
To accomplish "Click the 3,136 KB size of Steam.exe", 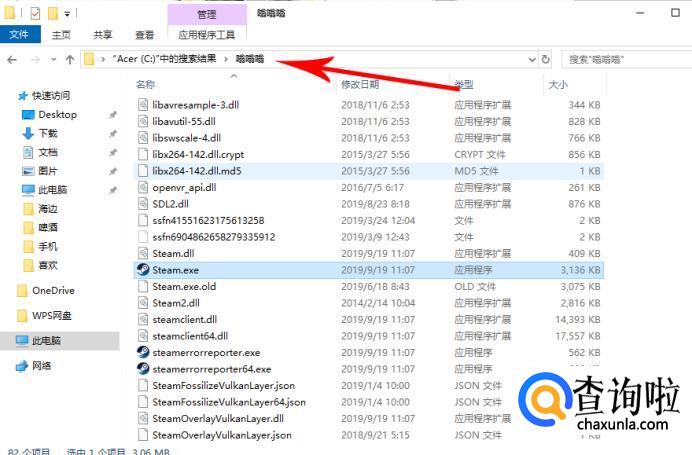I will point(580,270).
